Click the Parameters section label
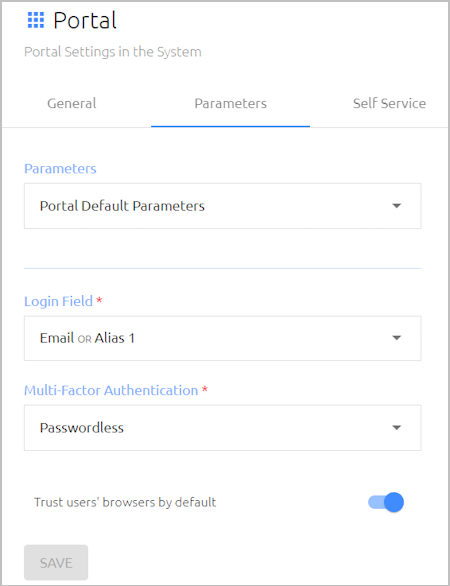Viewport: 450px width, 586px height. [61, 169]
